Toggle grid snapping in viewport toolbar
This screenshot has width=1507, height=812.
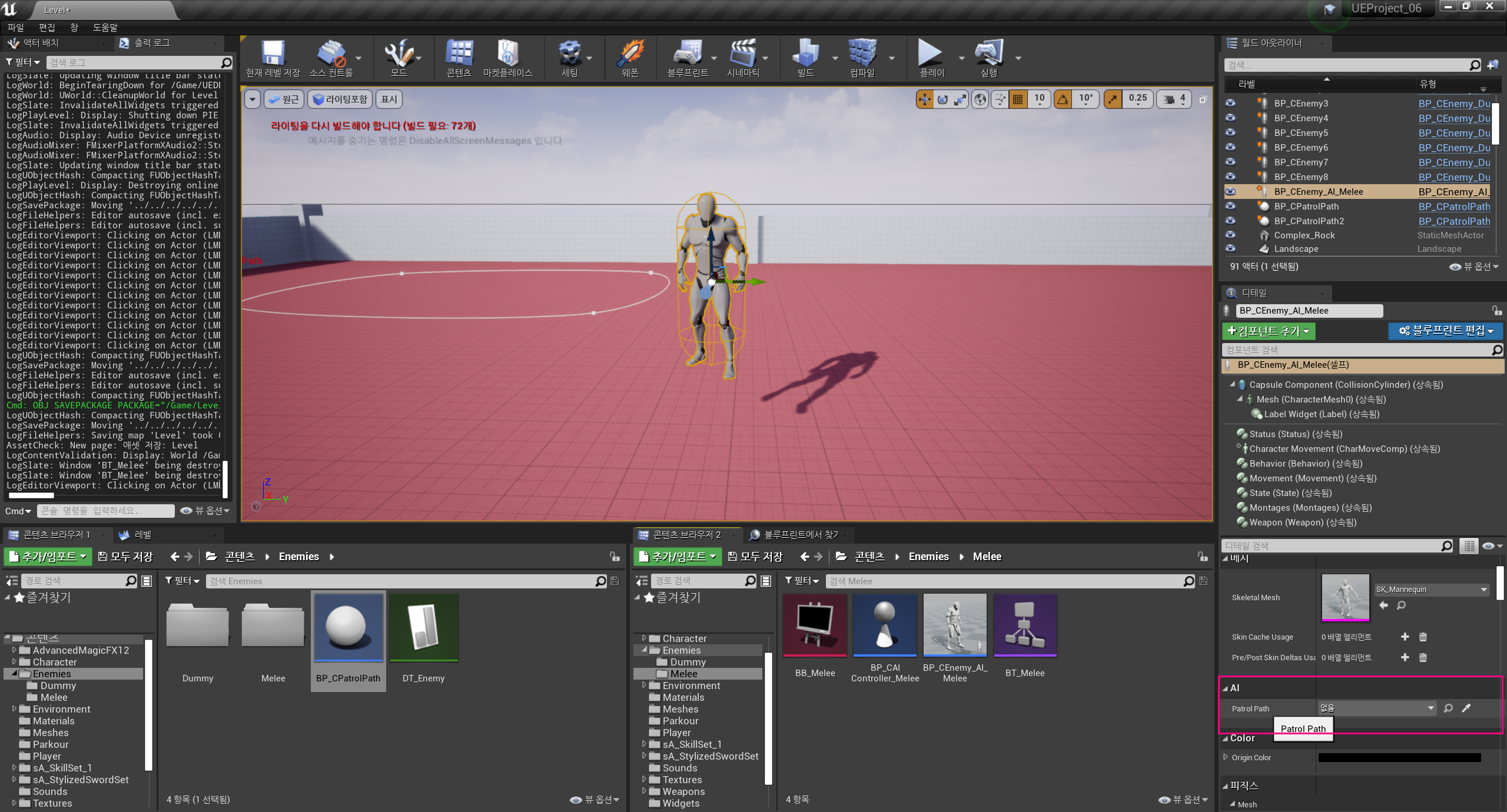(1018, 99)
